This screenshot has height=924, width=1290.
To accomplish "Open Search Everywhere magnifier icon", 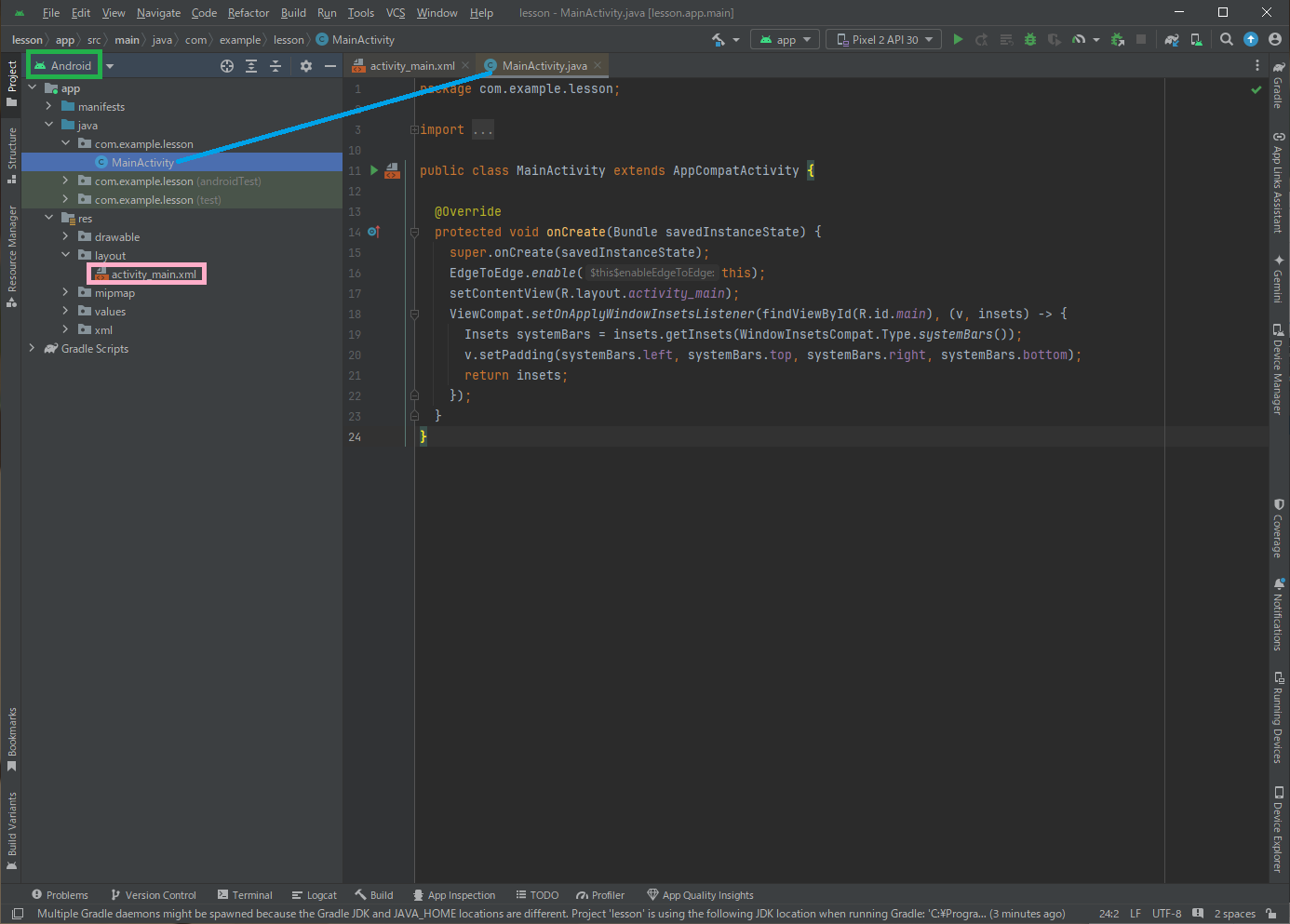I will point(1227,40).
